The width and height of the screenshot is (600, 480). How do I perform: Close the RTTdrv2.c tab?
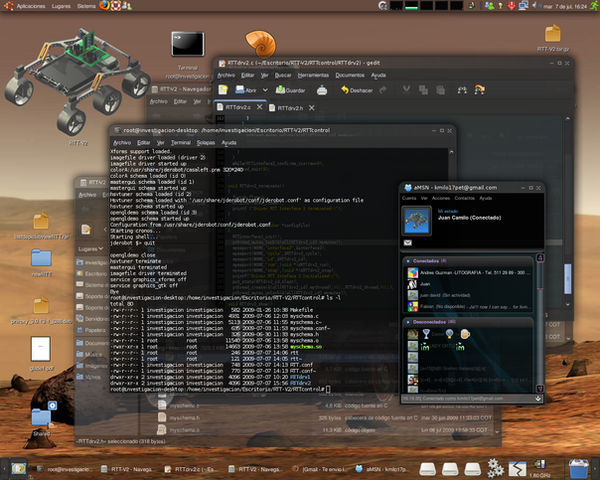[259, 107]
